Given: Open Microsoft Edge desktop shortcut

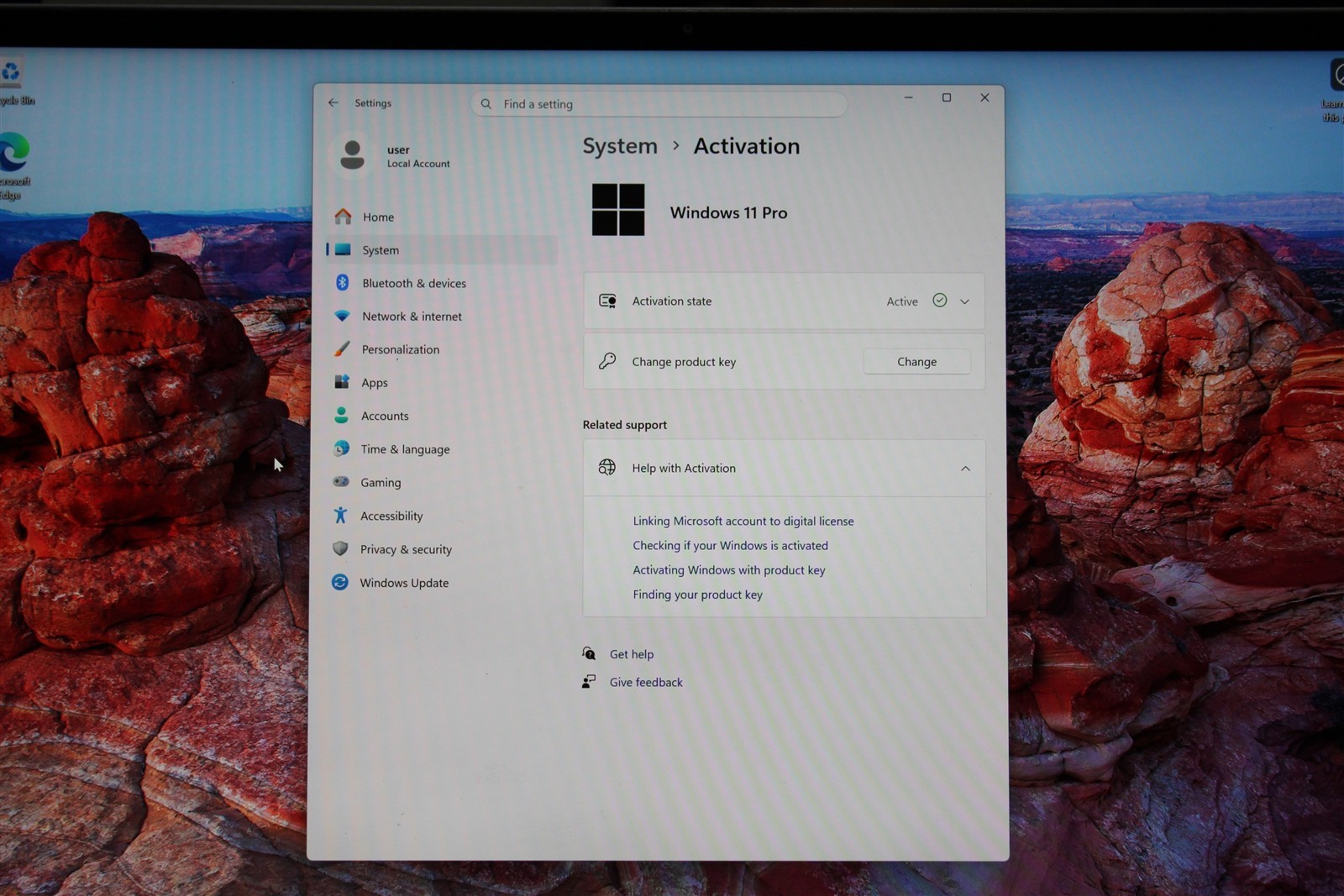Looking at the screenshot, I should coord(14,165).
